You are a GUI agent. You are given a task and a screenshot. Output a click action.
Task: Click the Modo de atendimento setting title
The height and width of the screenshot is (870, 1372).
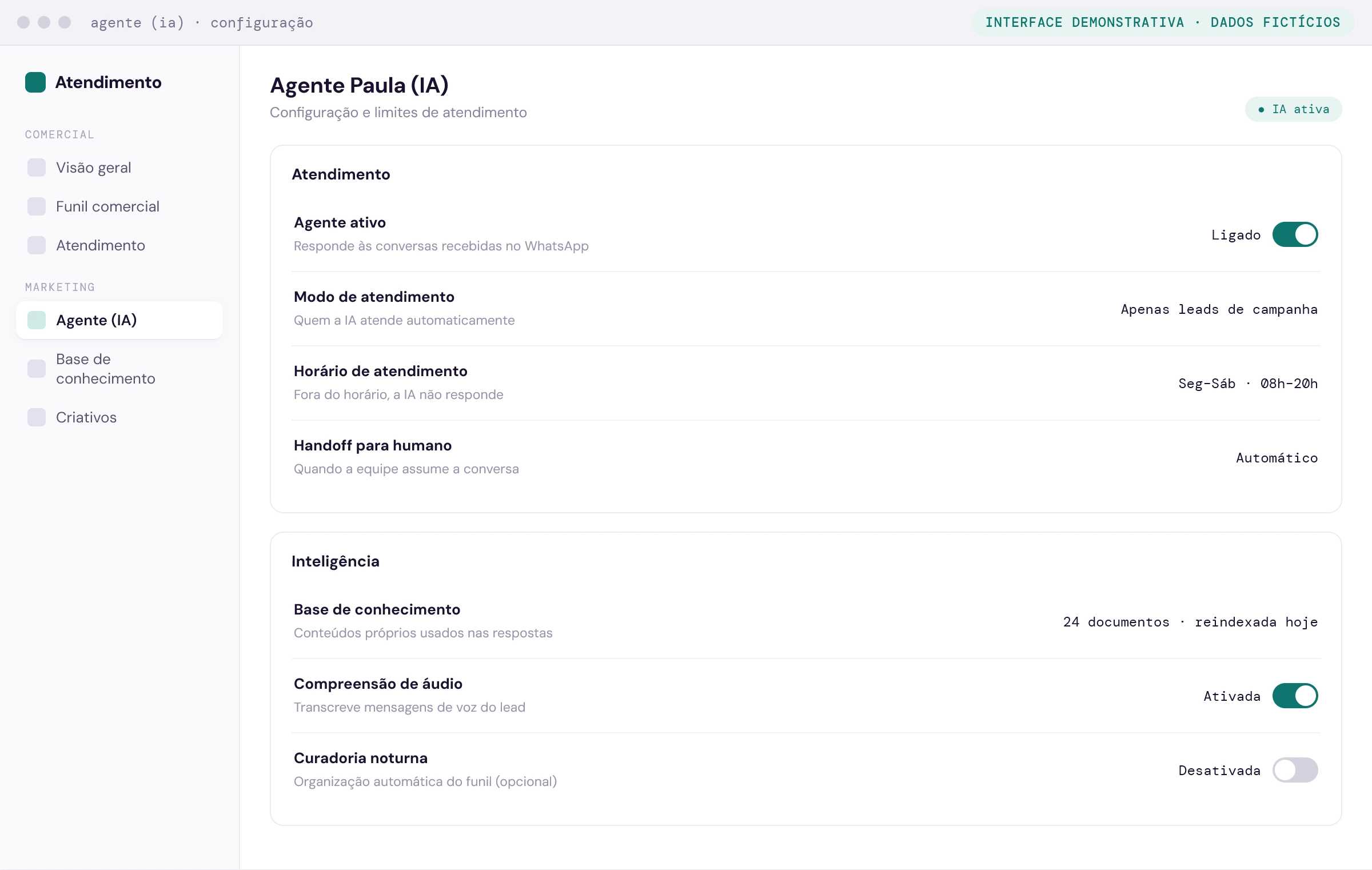coord(374,297)
